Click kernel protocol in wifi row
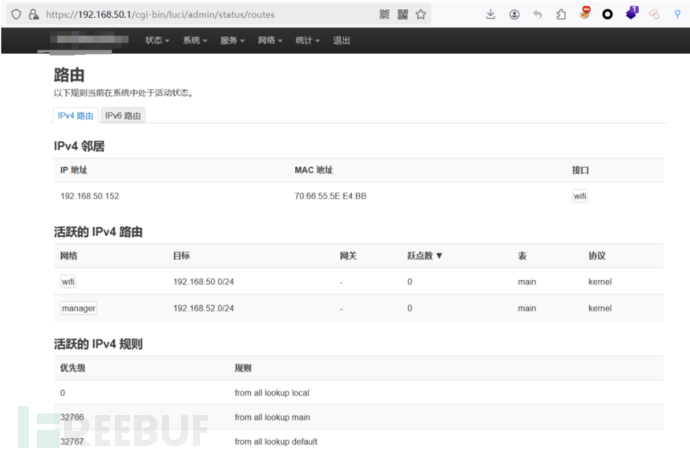Image resolution: width=690 pixels, height=455 pixels. (x=600, y=282)
